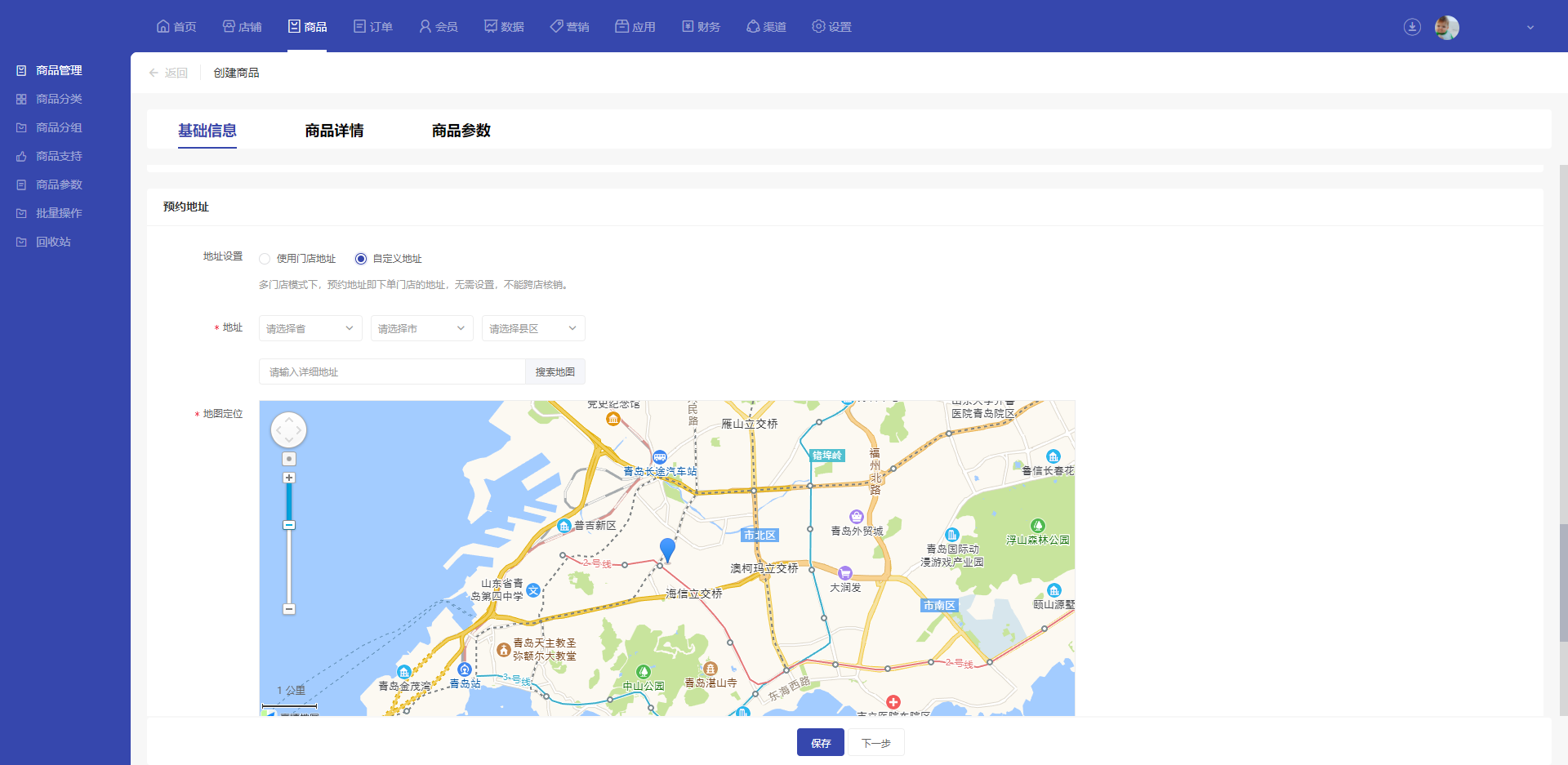
Task: Click the back arrow 返回
Action: (168, 73)
